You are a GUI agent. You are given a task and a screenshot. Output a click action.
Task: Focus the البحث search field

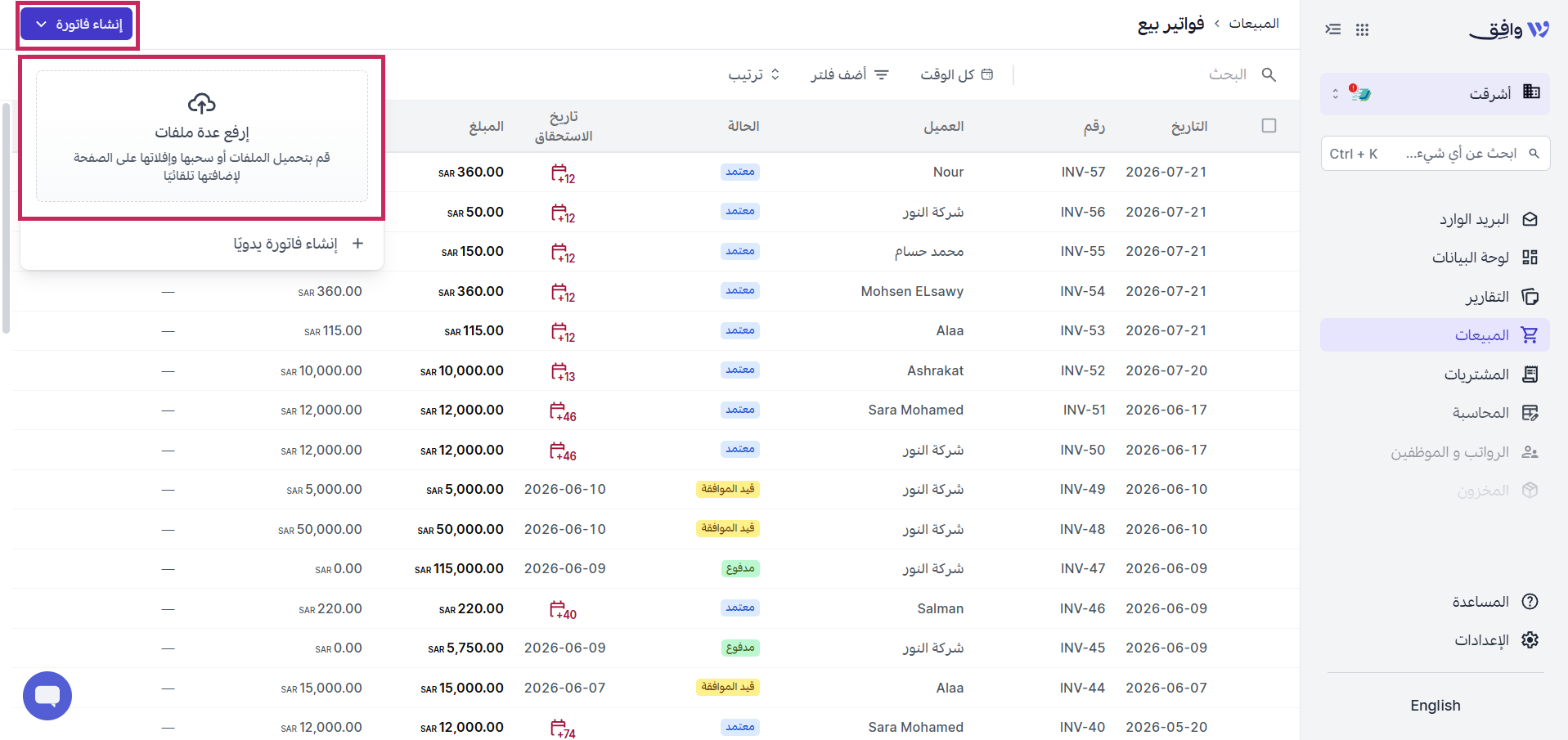[1227, 74]
